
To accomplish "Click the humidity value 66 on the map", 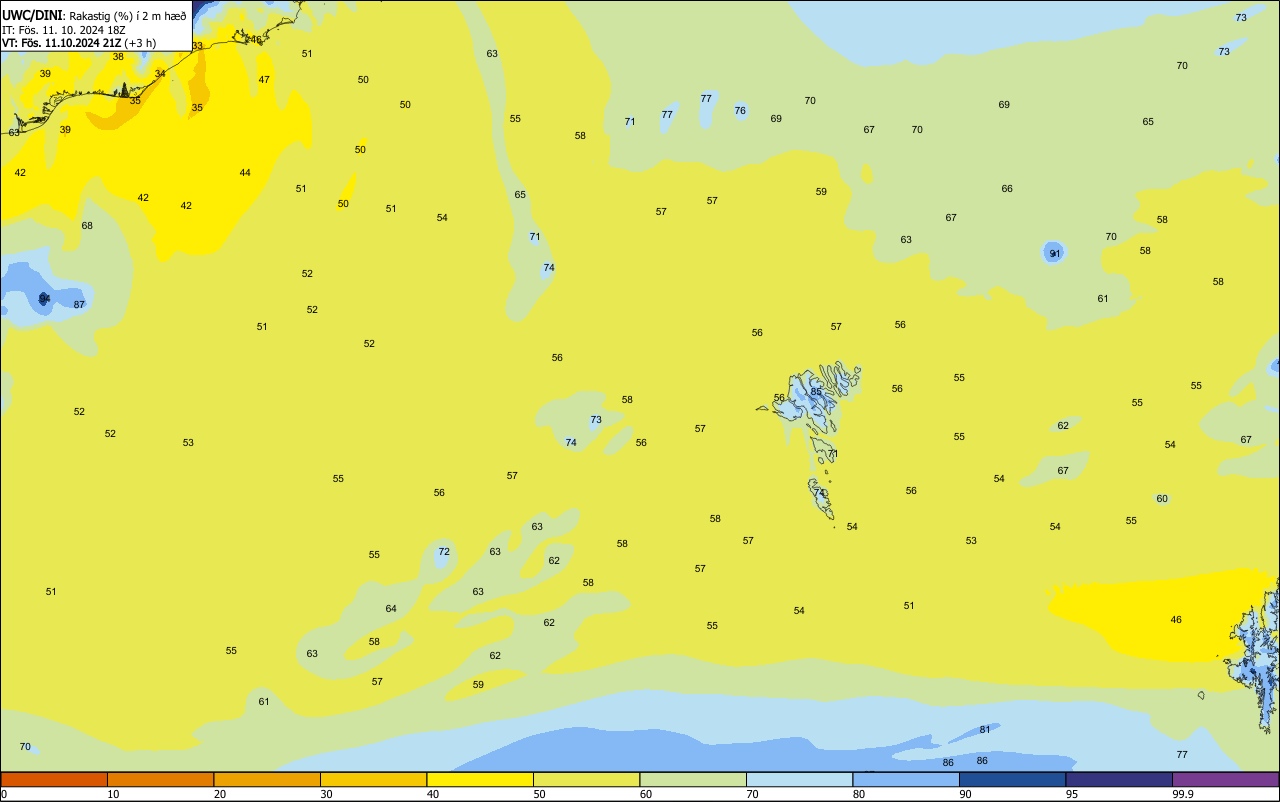I will point(1007,188).
